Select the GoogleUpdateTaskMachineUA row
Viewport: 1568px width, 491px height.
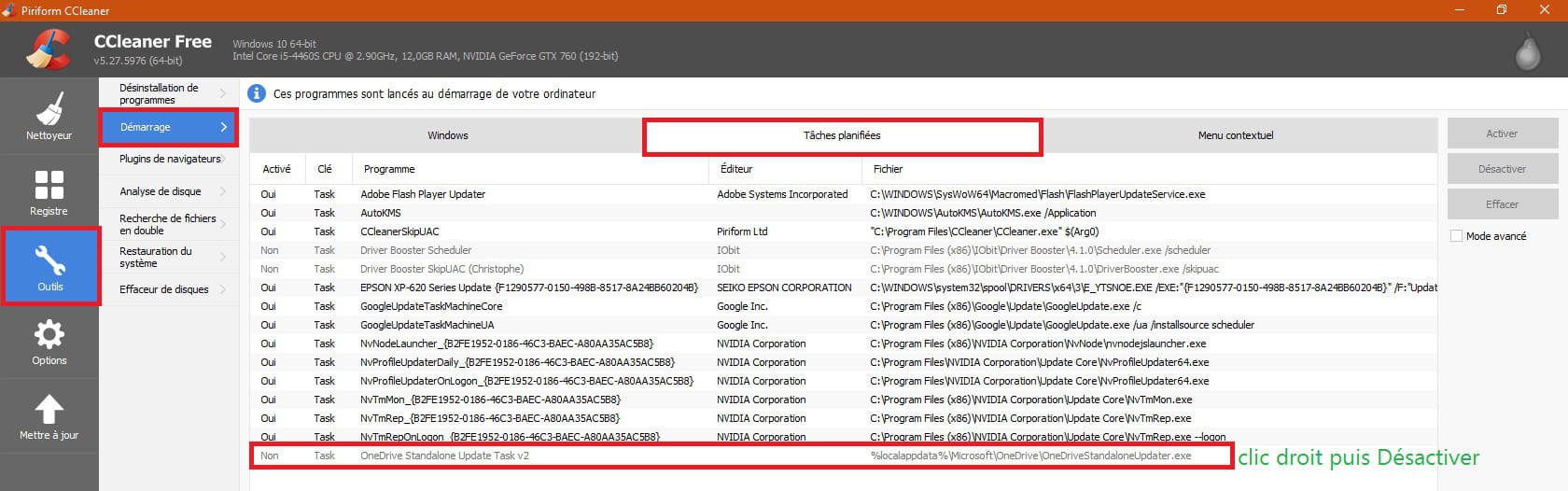coord(844,325)
